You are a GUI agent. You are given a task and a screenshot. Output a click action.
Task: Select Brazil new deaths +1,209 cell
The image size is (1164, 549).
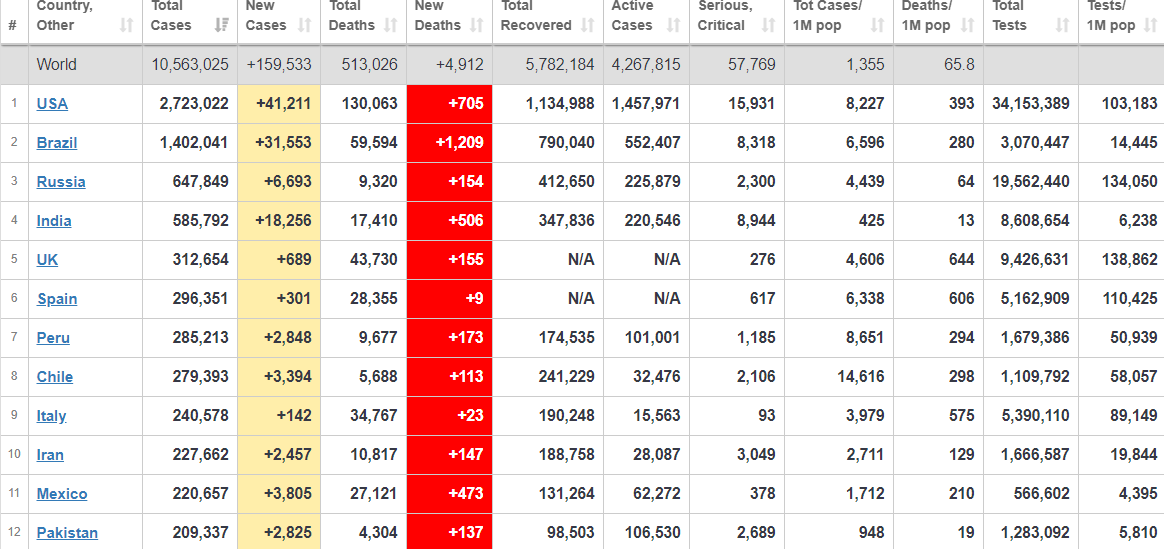tap(449, 142)
